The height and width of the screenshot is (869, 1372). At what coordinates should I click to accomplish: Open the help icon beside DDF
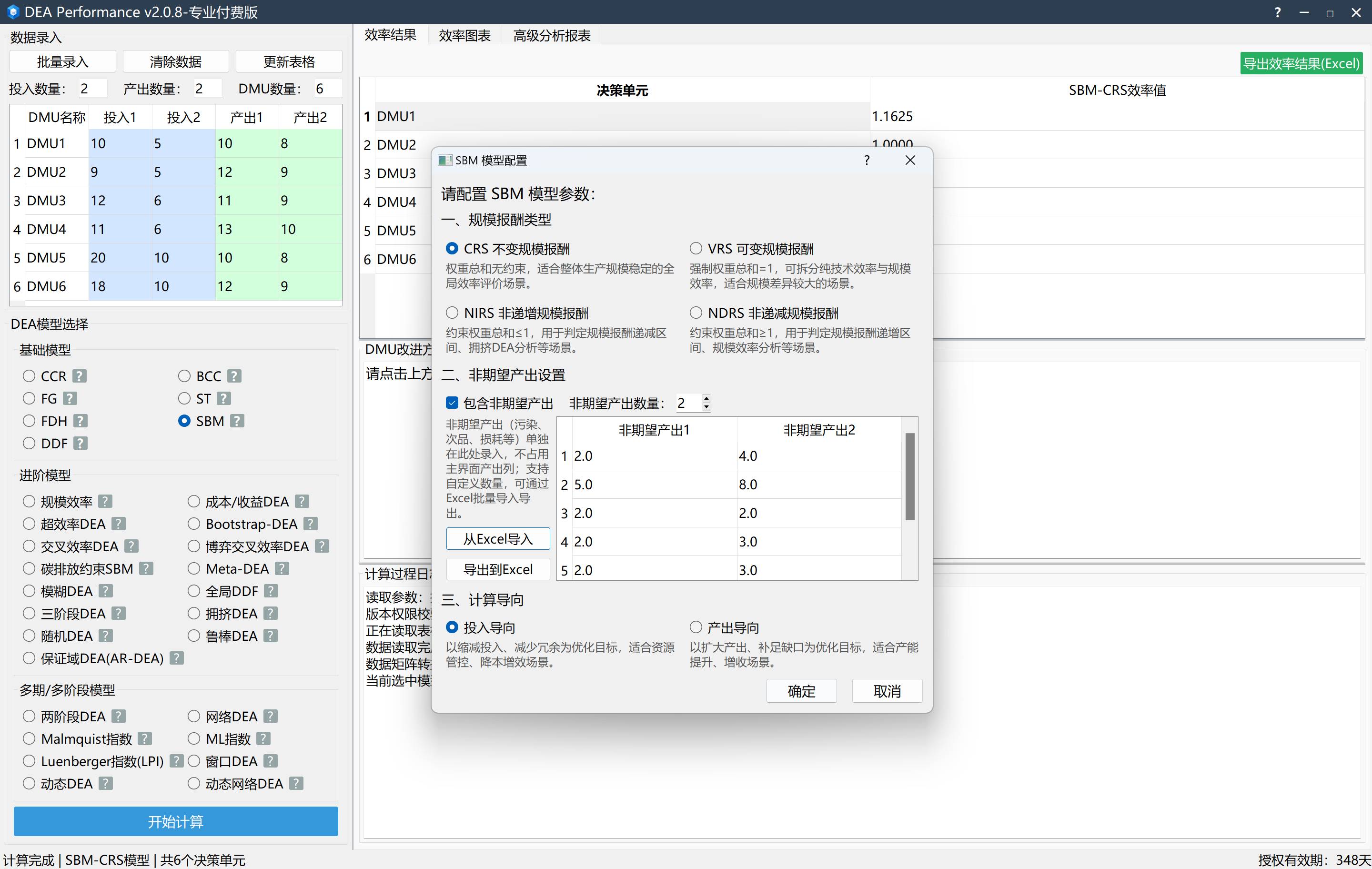pos(81,443)
